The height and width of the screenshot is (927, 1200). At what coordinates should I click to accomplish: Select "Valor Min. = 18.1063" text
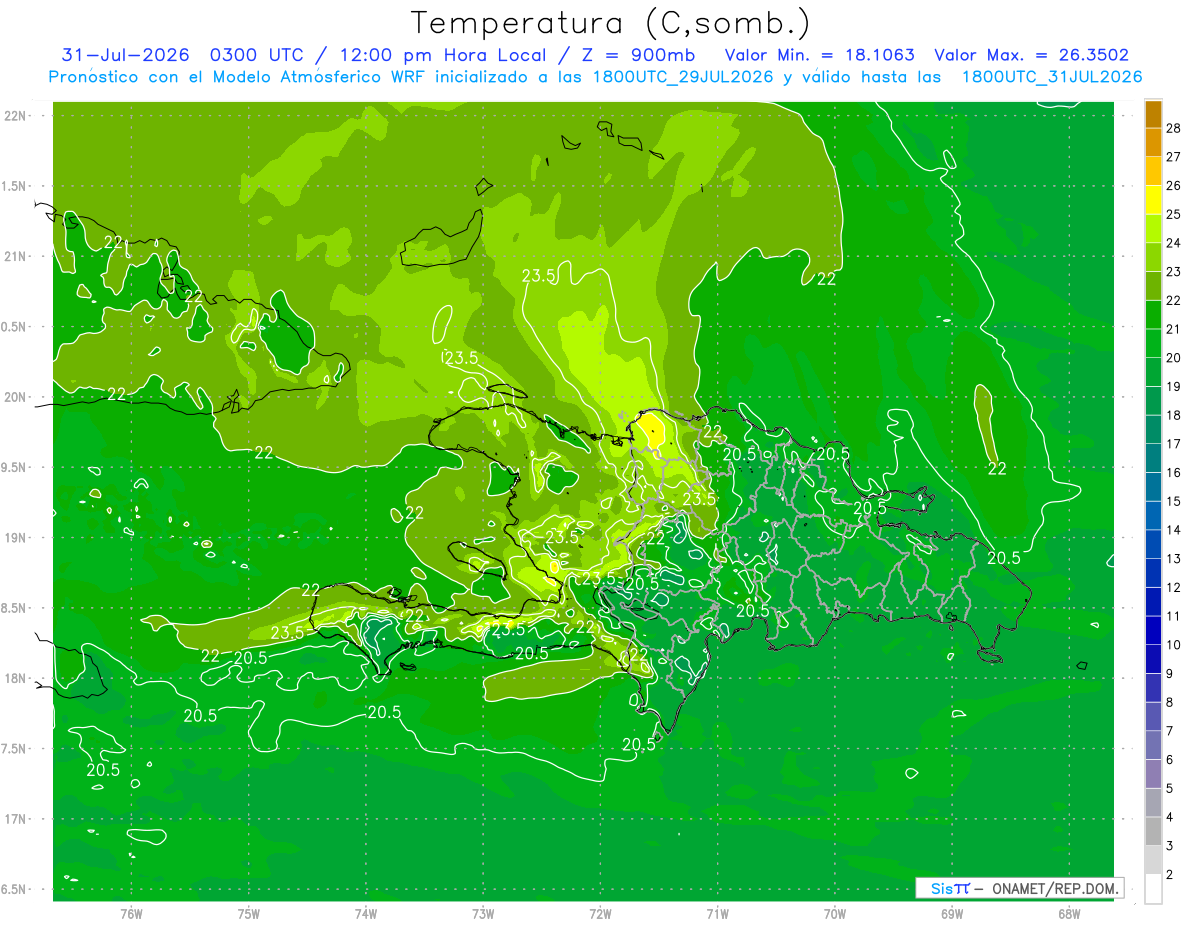click(x=820, y=55)
